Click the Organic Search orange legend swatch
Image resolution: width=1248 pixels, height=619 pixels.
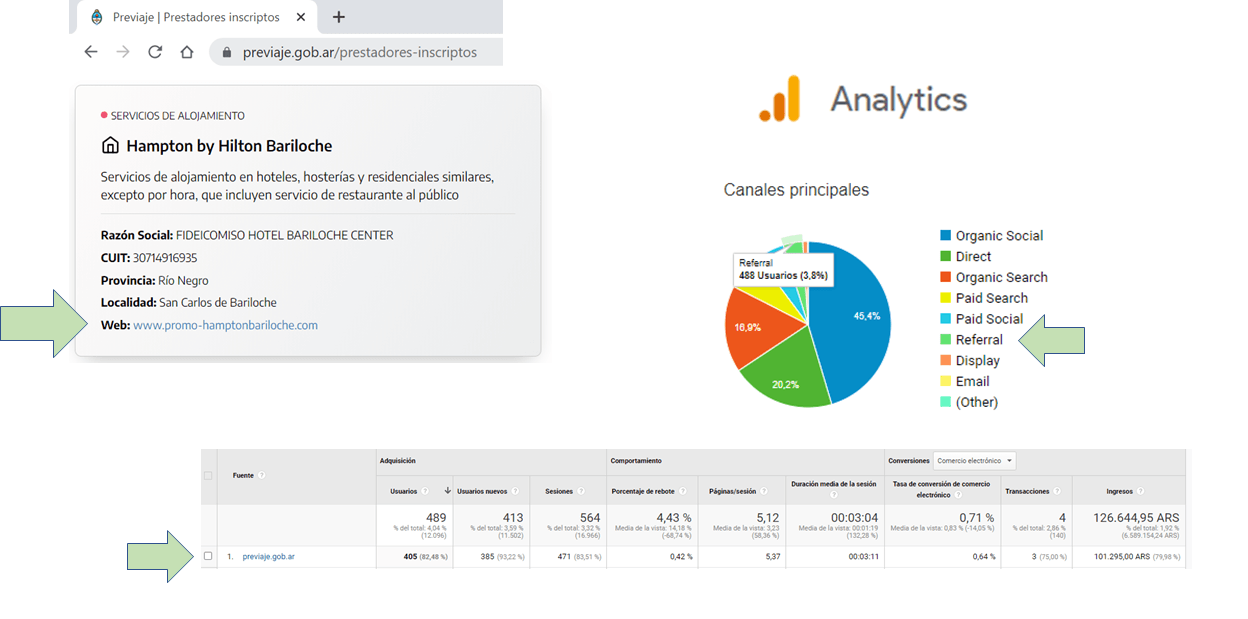pos(945,277)
